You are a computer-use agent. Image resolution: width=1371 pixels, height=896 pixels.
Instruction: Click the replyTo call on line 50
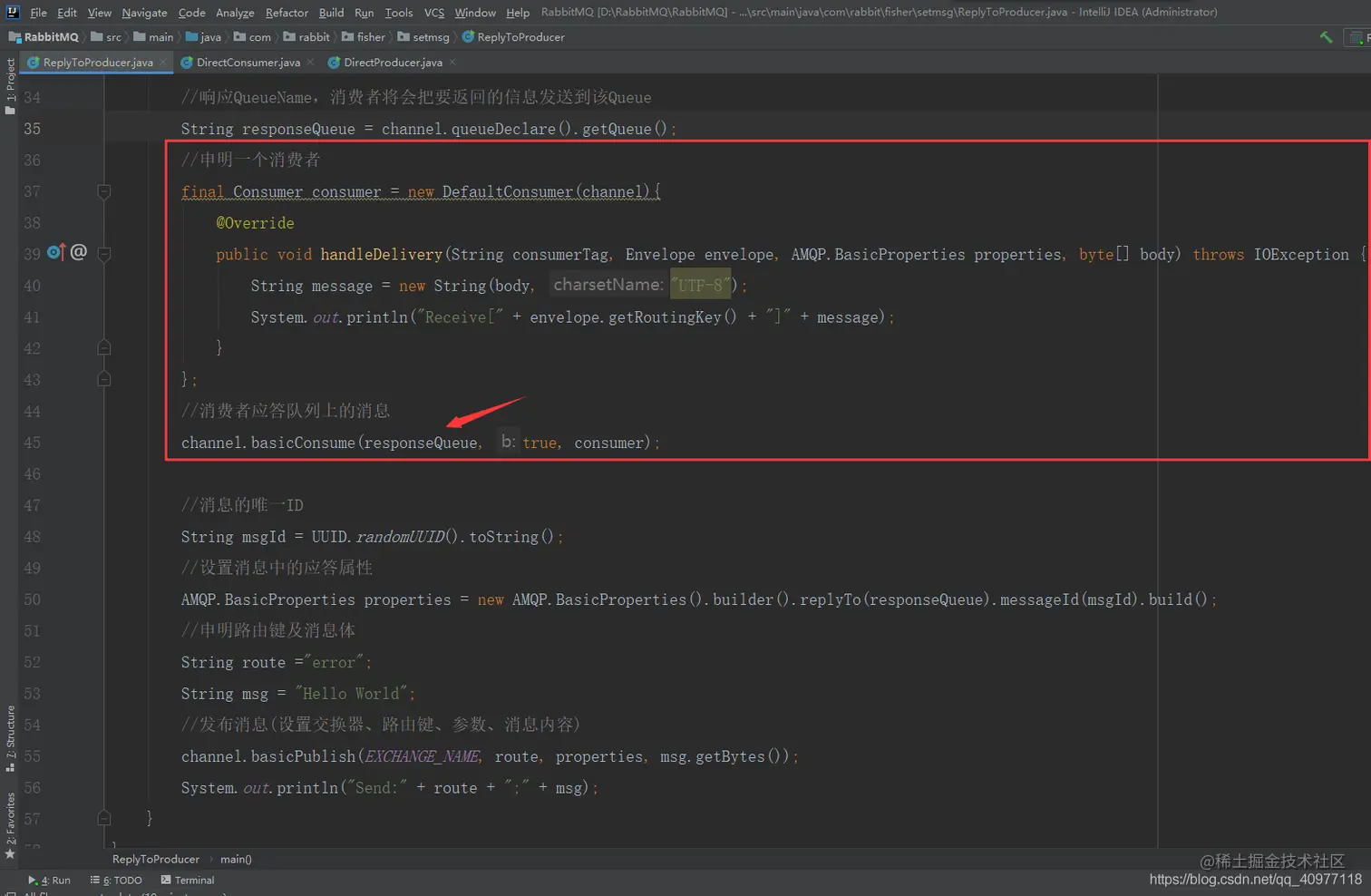830,599
